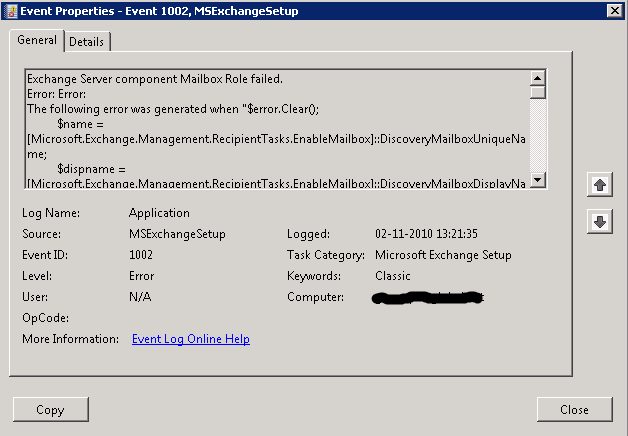The width and height of the screenshot is (628, 436).
Task: Select the Logged date 02-11-2010 13:21:35
Action: click(x=426, y=234)
